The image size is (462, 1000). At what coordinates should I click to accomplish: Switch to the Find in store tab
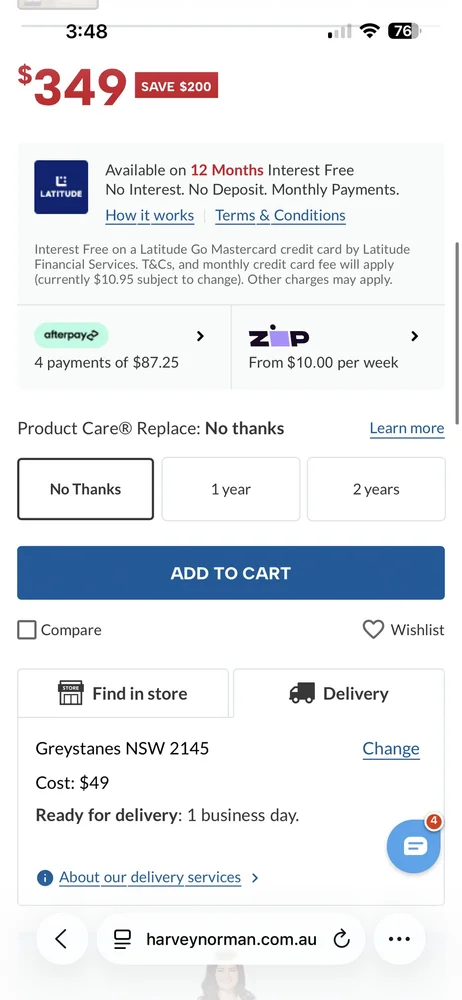click(123, 693)
